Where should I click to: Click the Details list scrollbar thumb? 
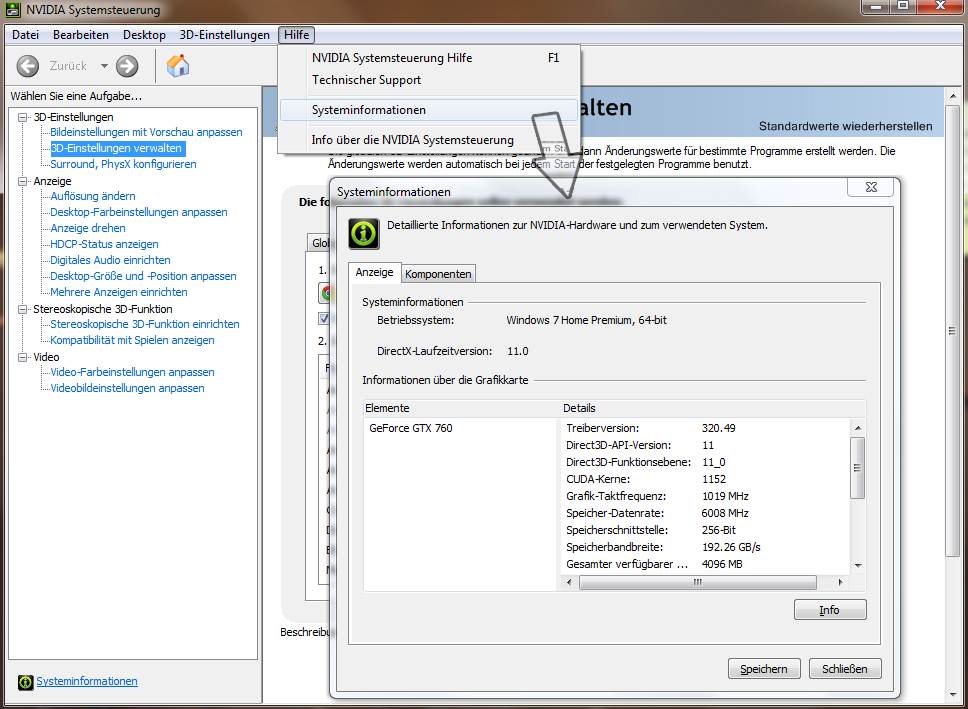click(x=857, y=468)
